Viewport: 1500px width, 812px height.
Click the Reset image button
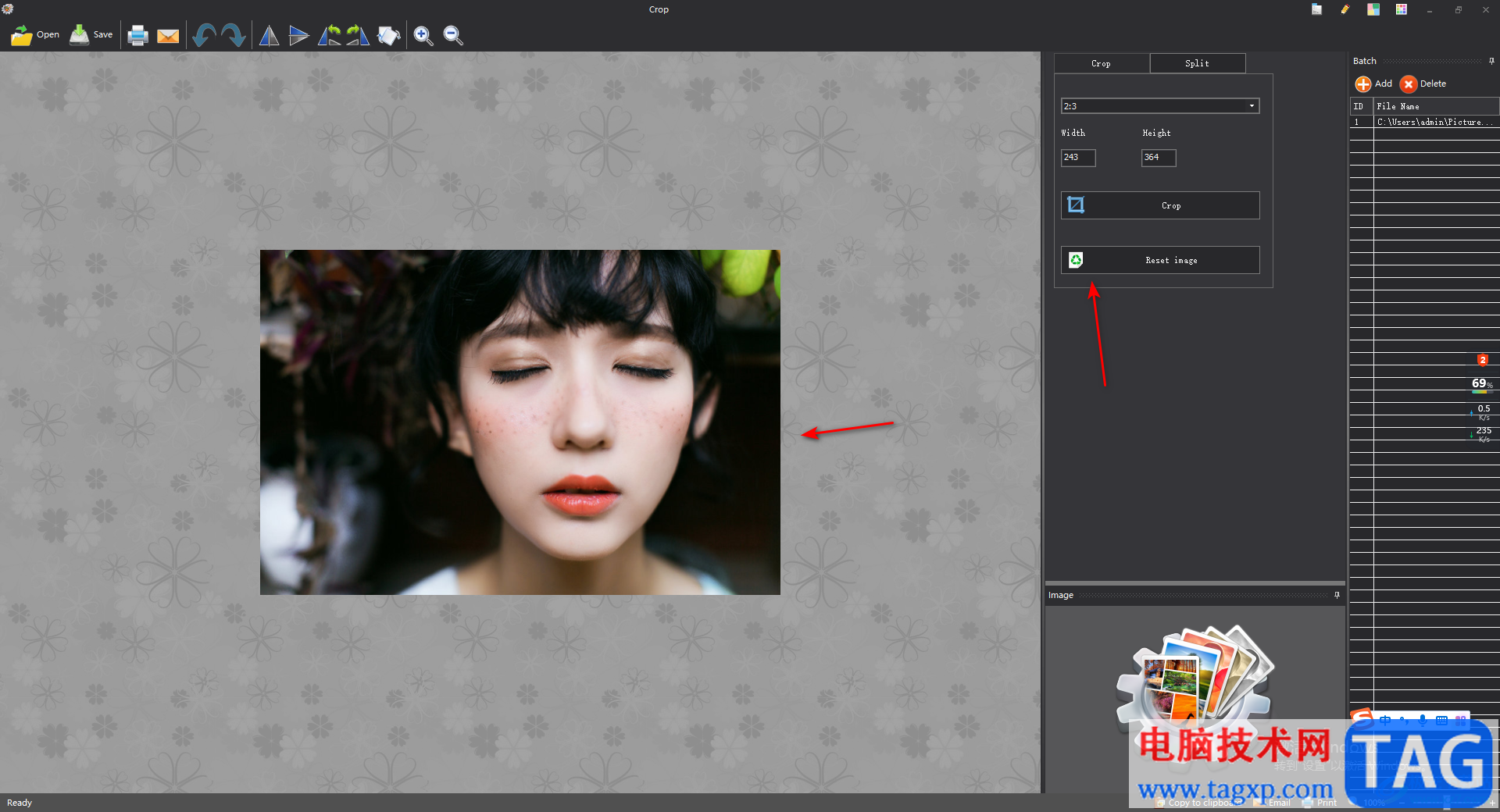coord(1160,260)
